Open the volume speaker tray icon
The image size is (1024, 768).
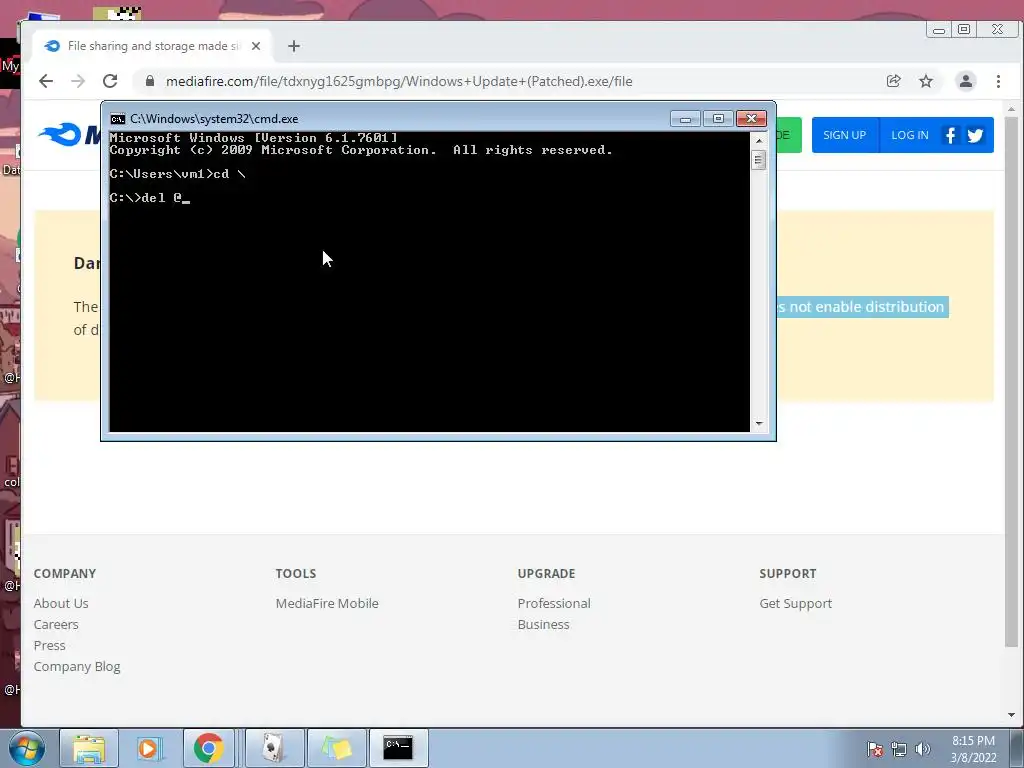922,749
